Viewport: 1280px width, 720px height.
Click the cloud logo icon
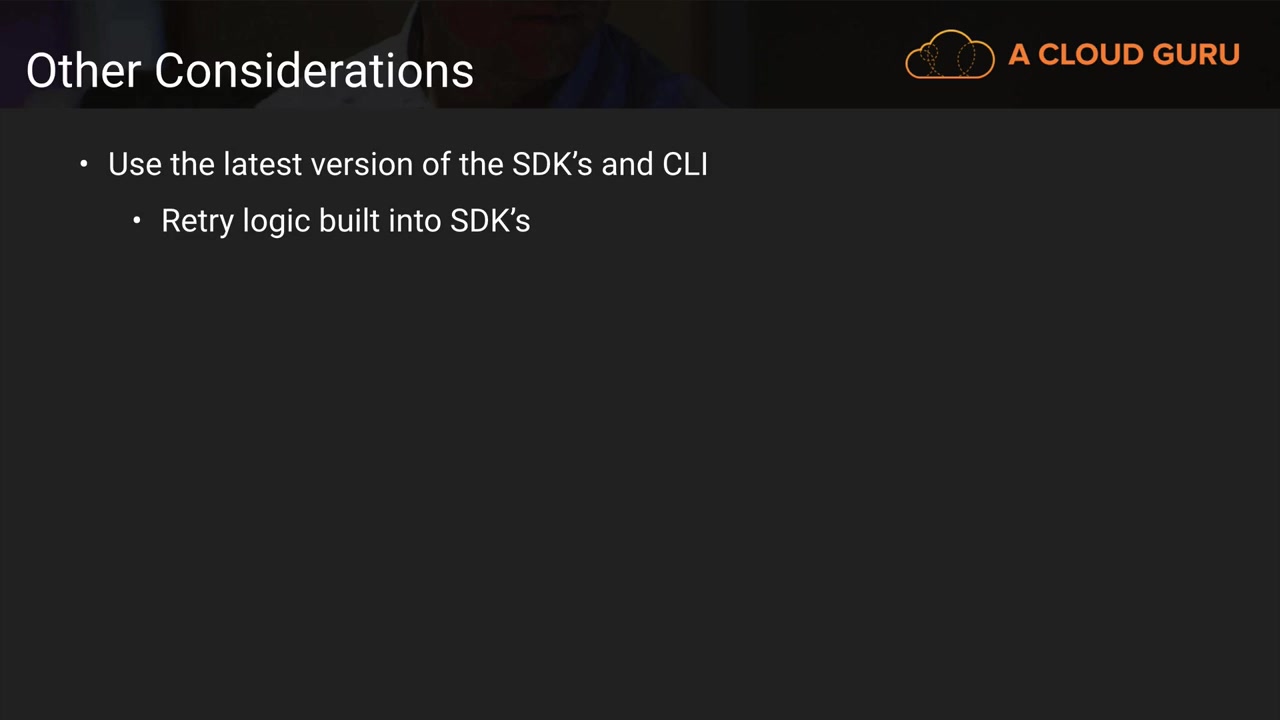point(949,55)
